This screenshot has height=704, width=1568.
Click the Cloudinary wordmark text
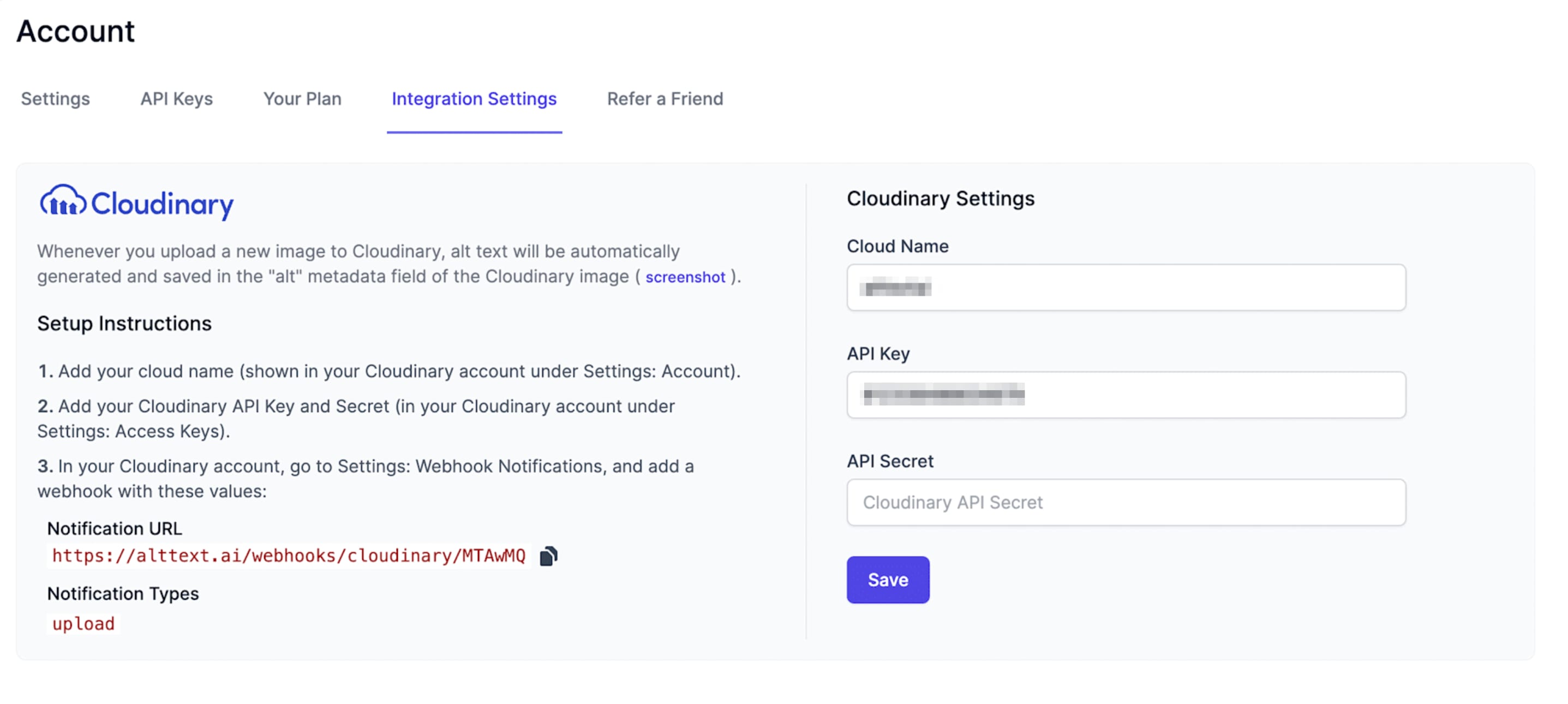coord(162,204)
